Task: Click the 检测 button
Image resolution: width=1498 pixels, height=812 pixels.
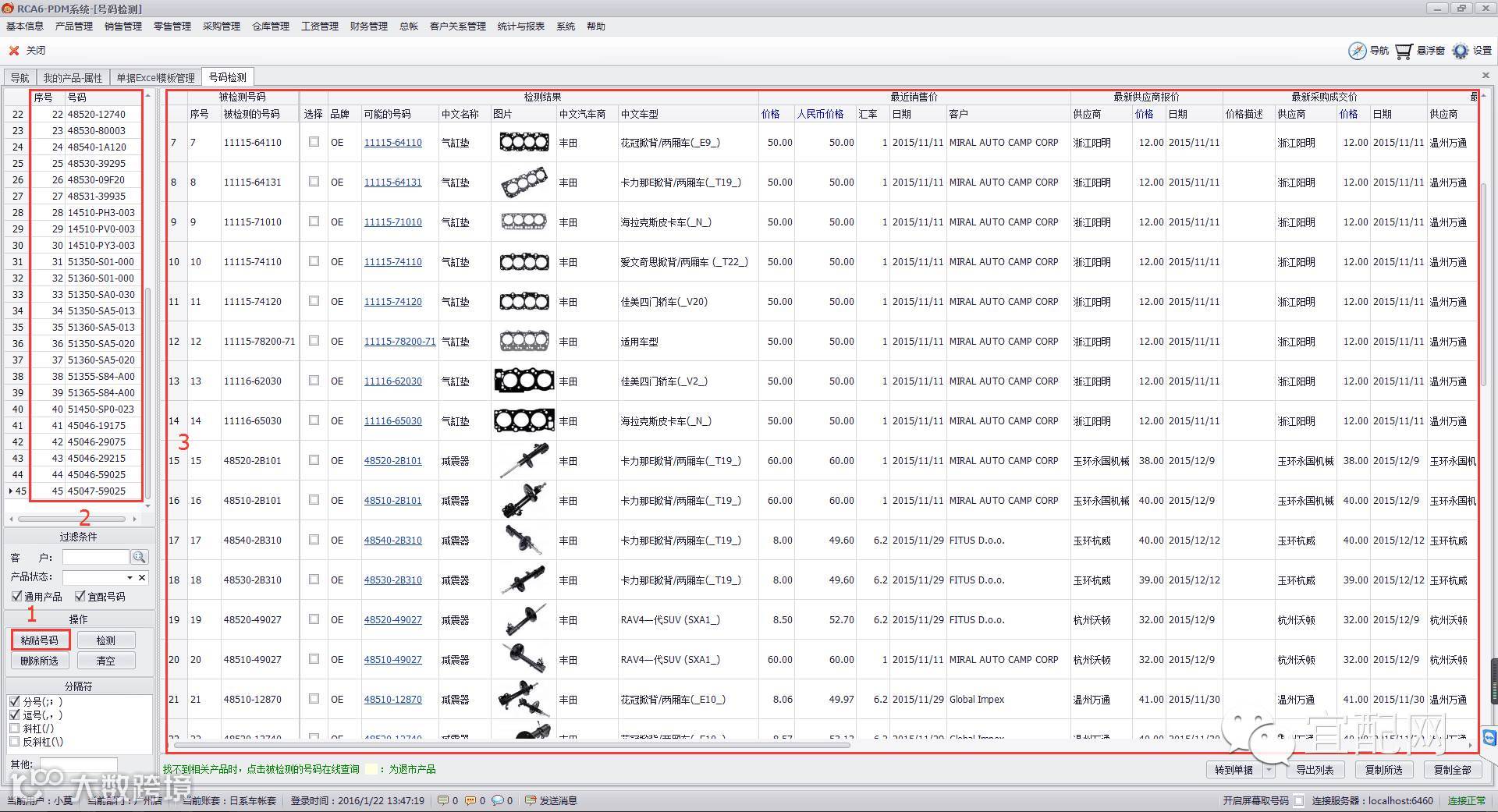Action: 106,640
